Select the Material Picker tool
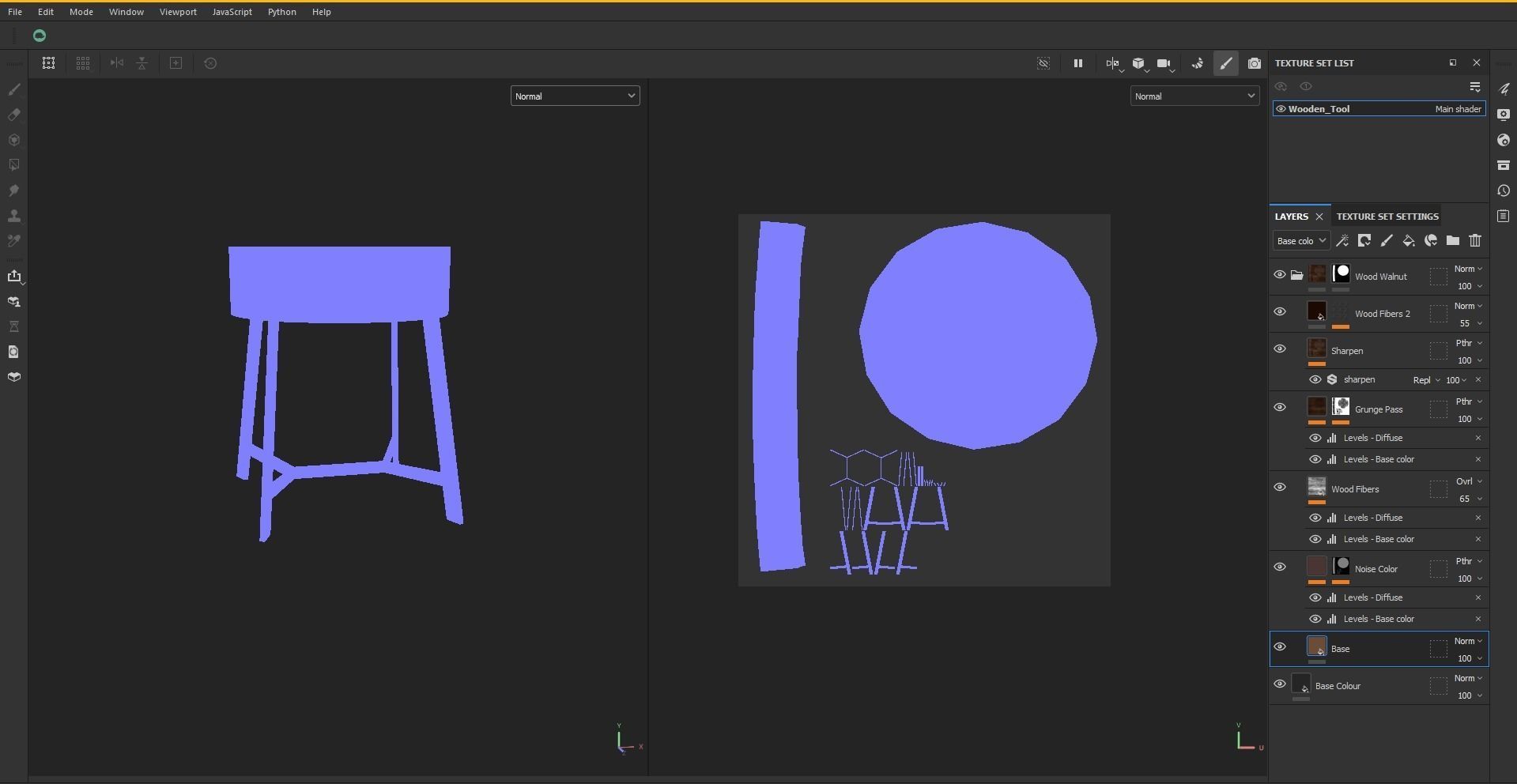The height and width of the screenshot is (784, 1517). click(14, 241)
